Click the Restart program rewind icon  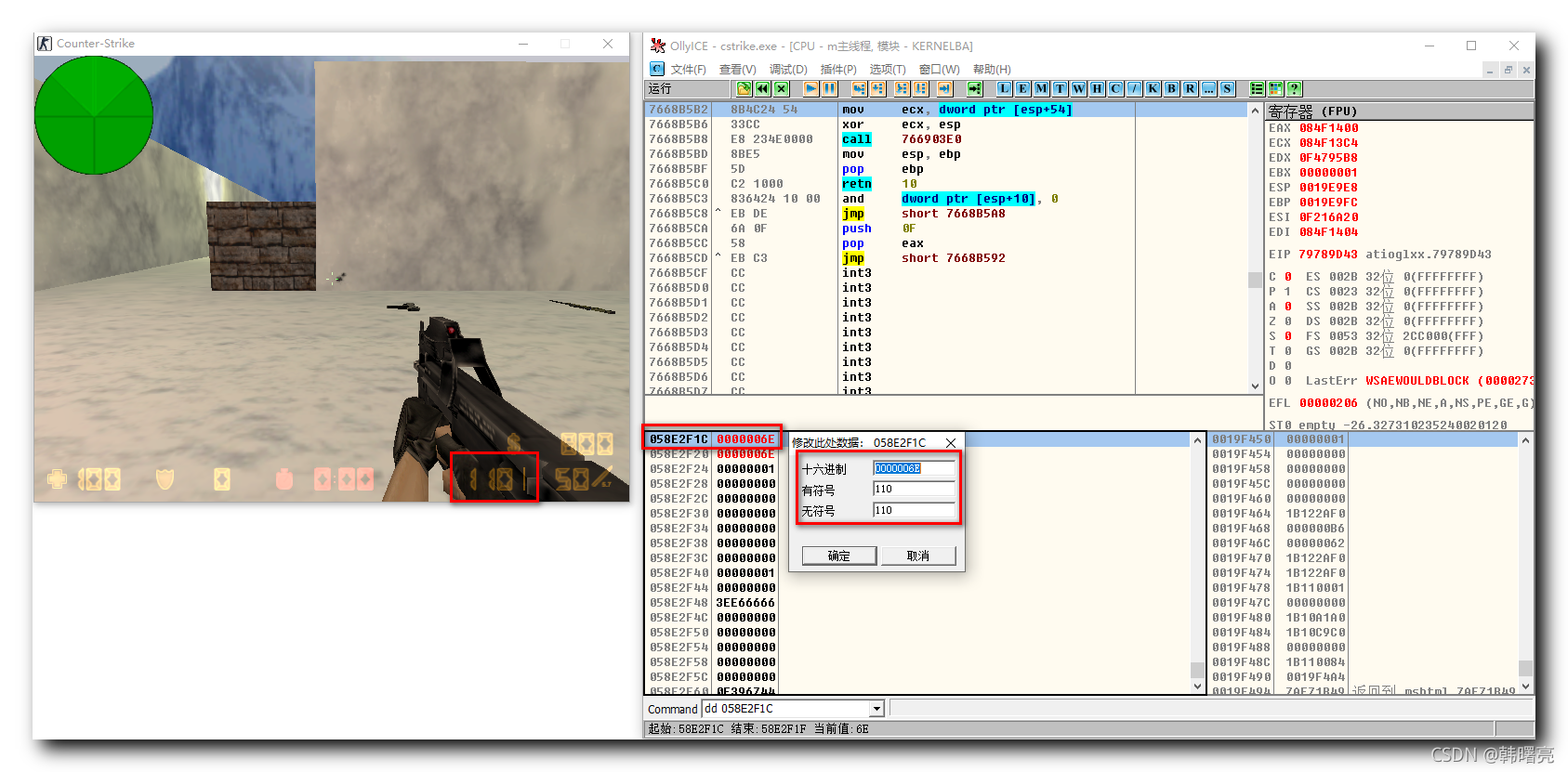(x=762, y=88)
